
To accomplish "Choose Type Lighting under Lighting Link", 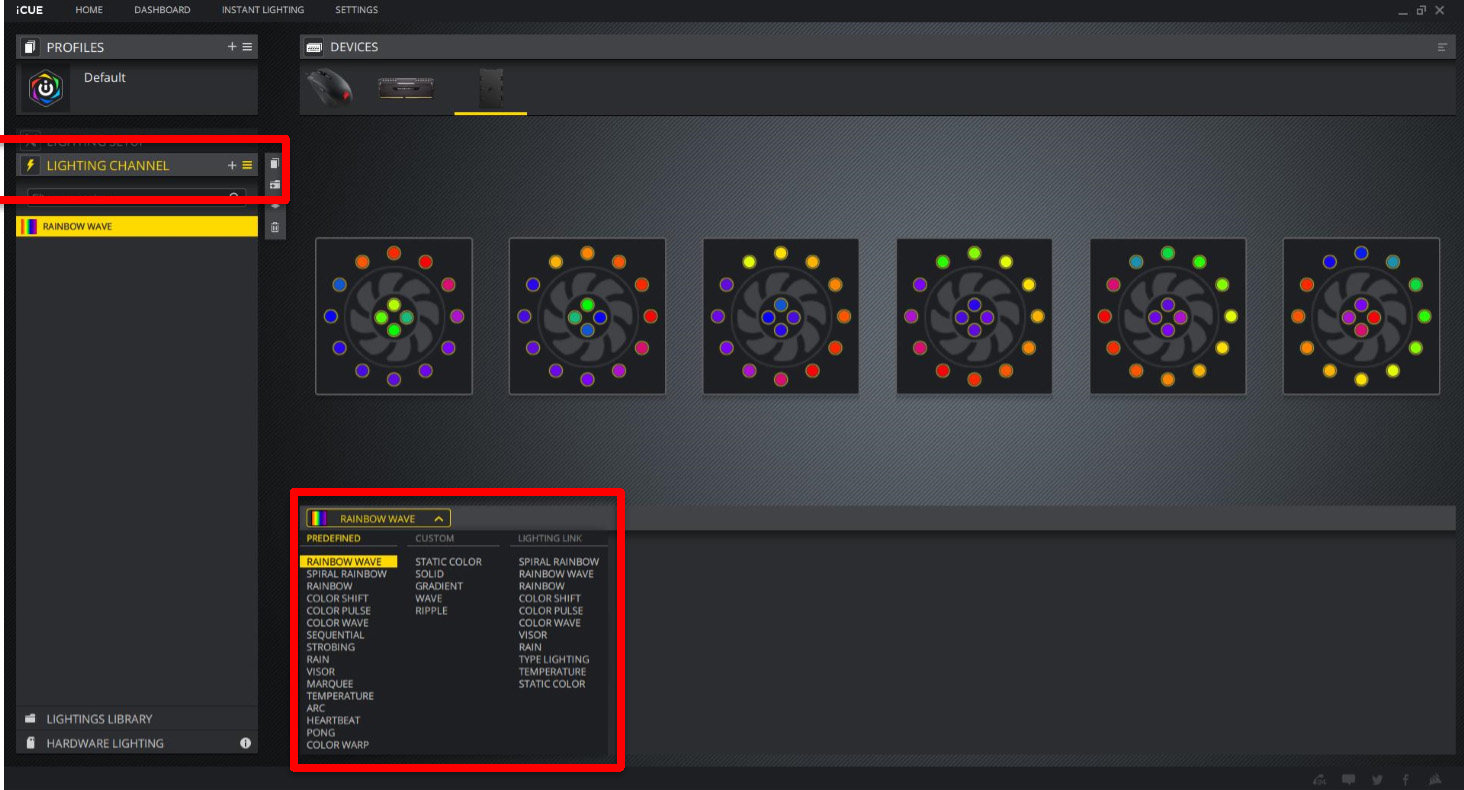I will coord(554,660).
